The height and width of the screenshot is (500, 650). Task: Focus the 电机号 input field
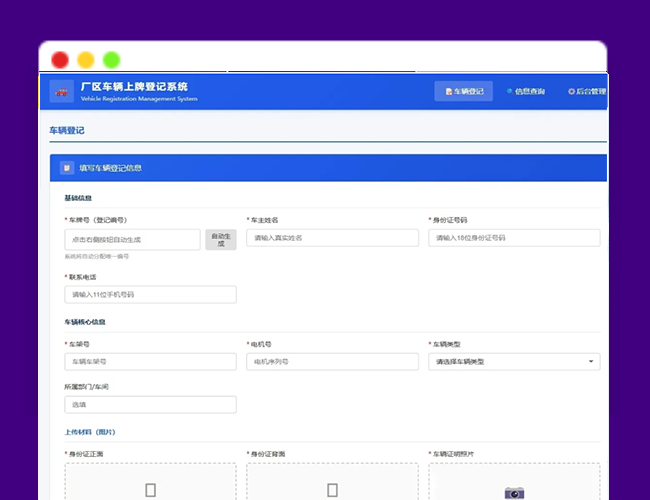click(332, 362)
